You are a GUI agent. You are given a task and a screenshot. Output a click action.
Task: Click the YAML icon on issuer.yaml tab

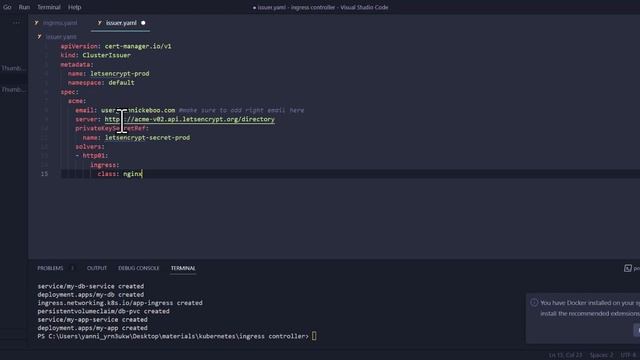99,23
